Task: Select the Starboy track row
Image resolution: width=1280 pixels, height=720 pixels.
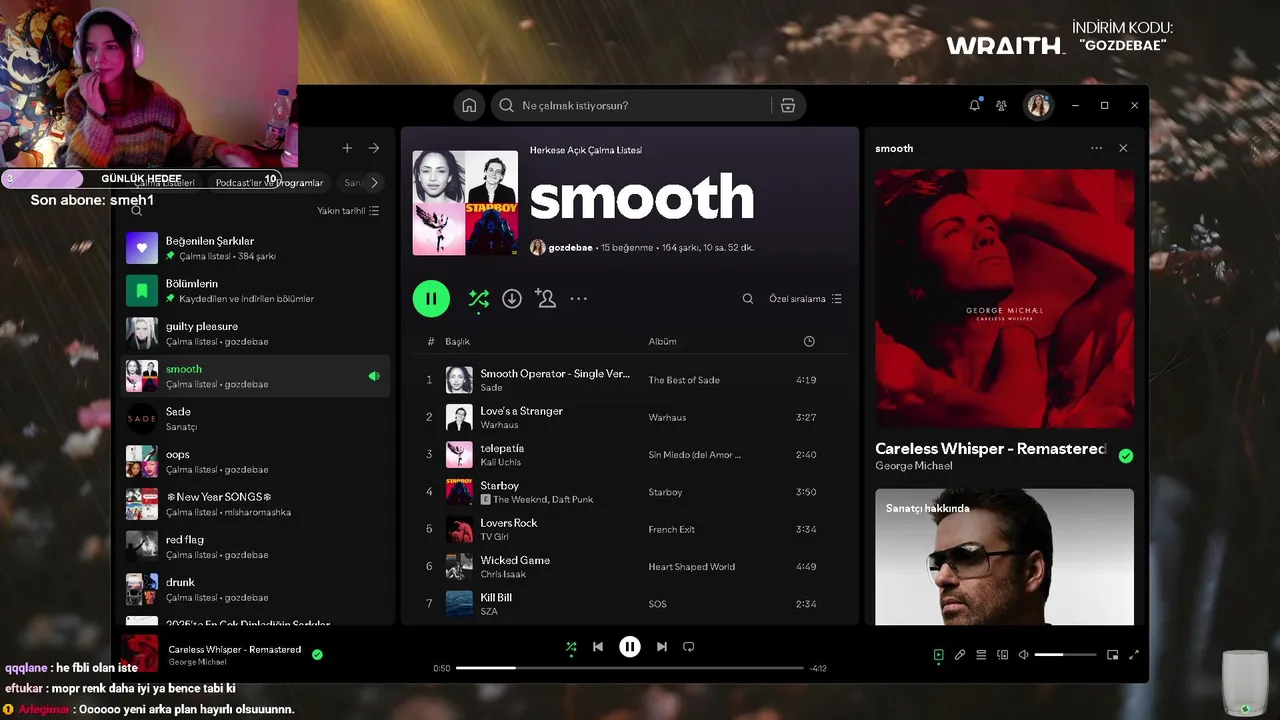Action: click(631, 492)
